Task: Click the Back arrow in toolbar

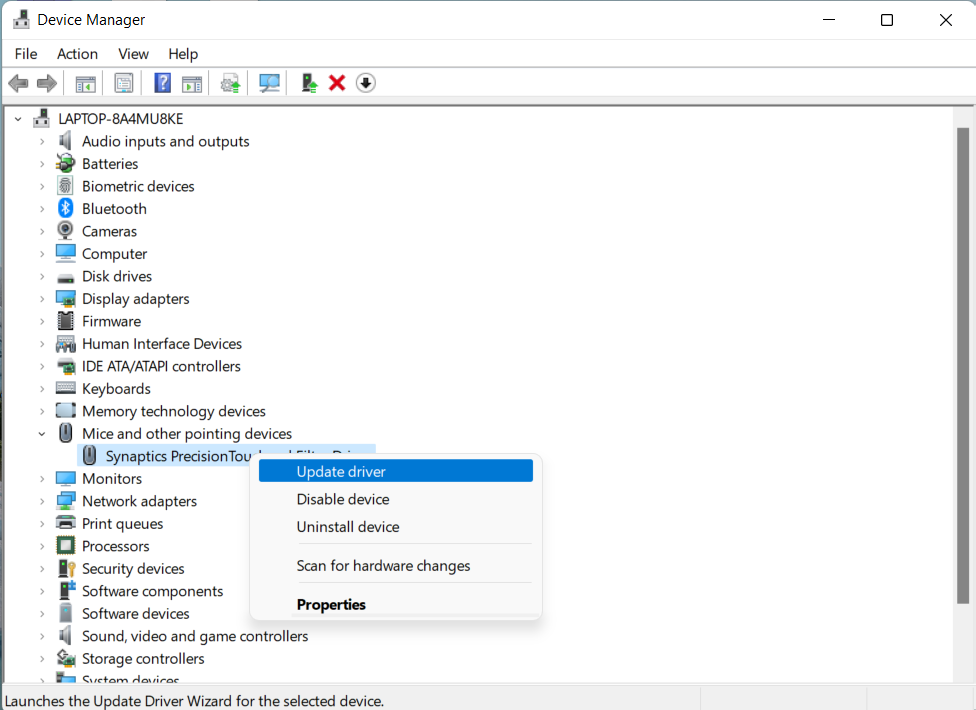Action: pyautogui.click(x=18, y=83)
